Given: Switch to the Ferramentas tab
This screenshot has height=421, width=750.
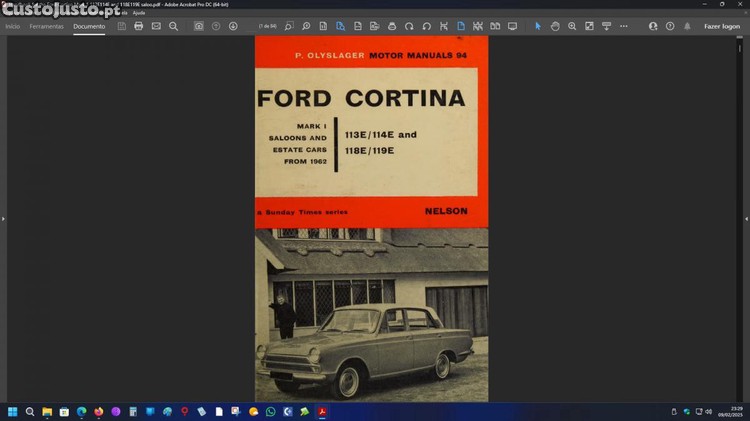Looking at the screenshot, I should pyautogui.click(x=46, y=26).
